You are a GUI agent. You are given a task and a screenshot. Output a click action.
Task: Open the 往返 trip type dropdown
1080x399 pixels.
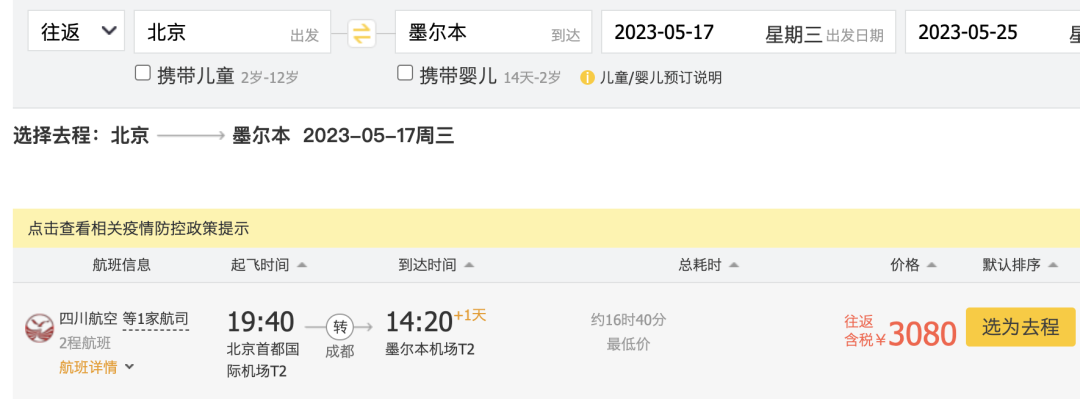point(76,31)
